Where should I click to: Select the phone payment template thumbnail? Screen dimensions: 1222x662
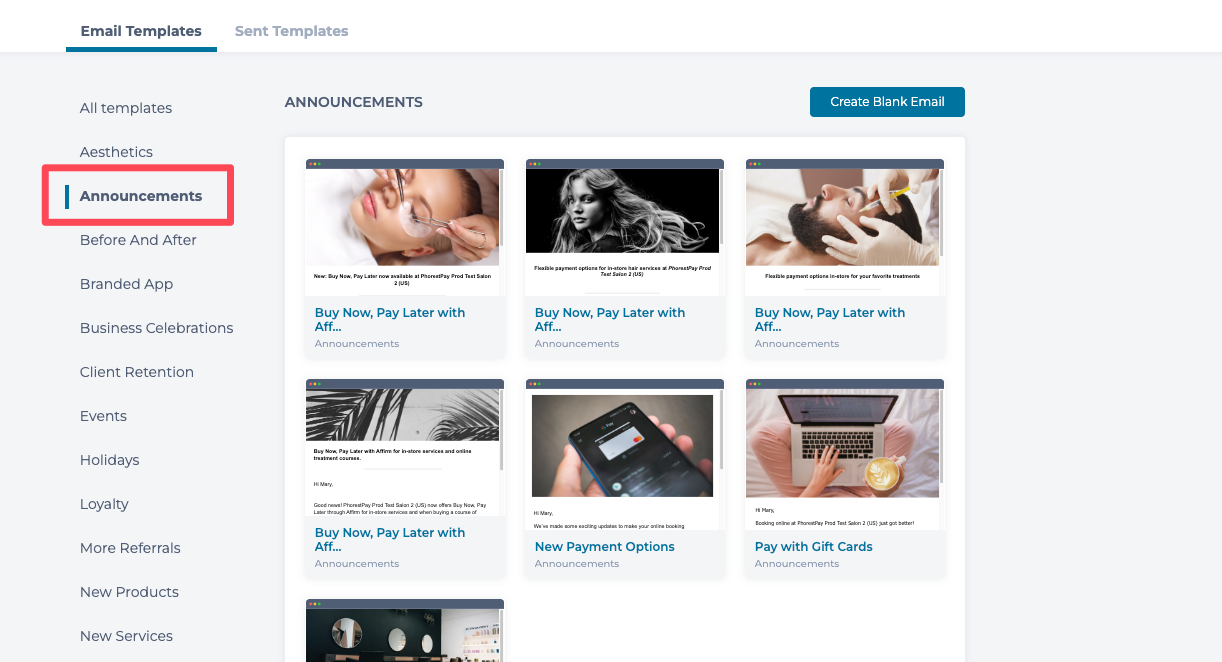(x=623, y=447)
